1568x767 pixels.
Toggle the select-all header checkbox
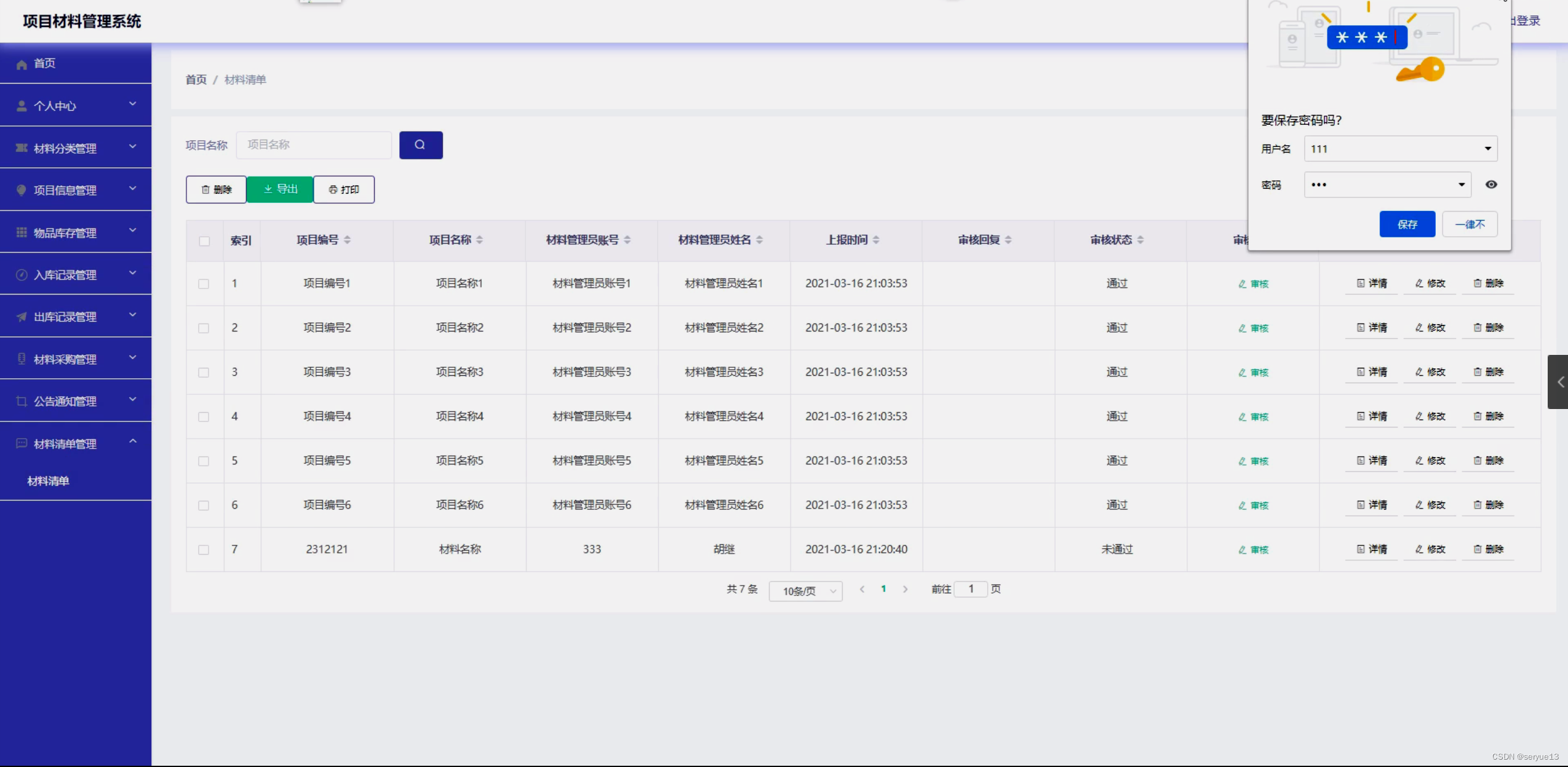coord(204,241)
